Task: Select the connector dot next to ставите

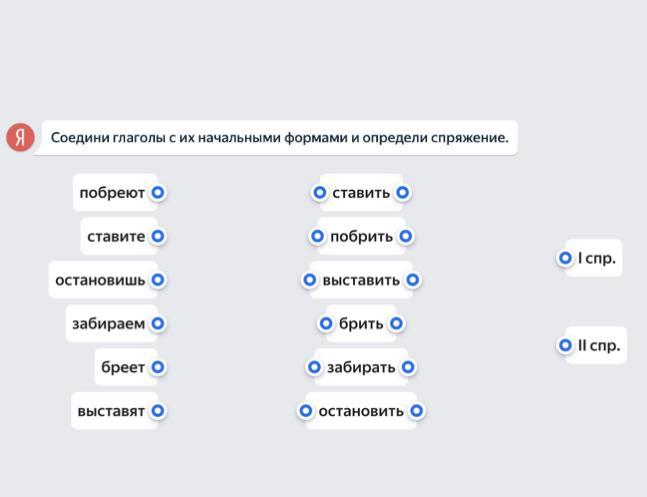Action: (x=157, y=237)
